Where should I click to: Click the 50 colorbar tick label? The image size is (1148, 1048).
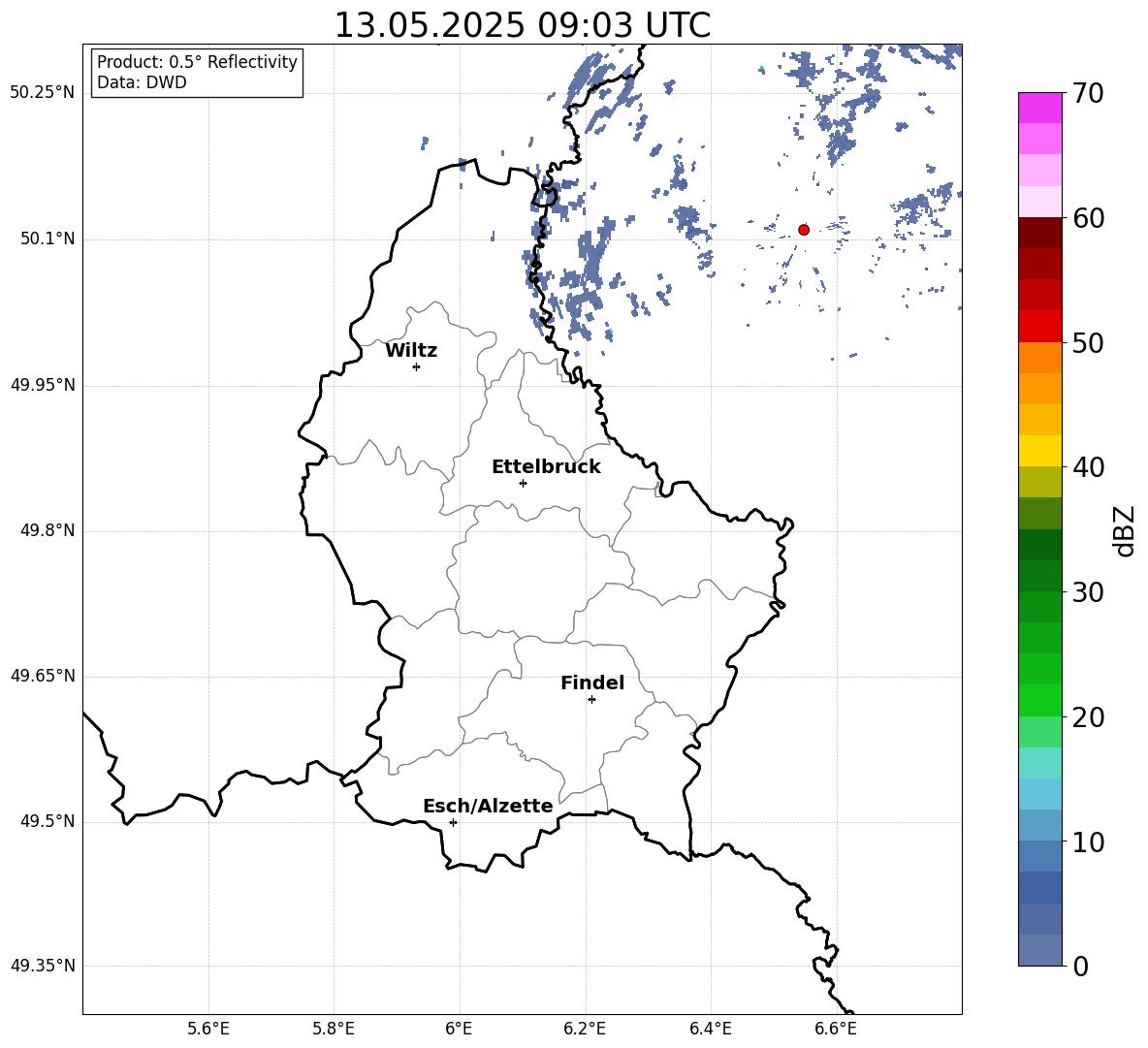(x=1087, y=342)
